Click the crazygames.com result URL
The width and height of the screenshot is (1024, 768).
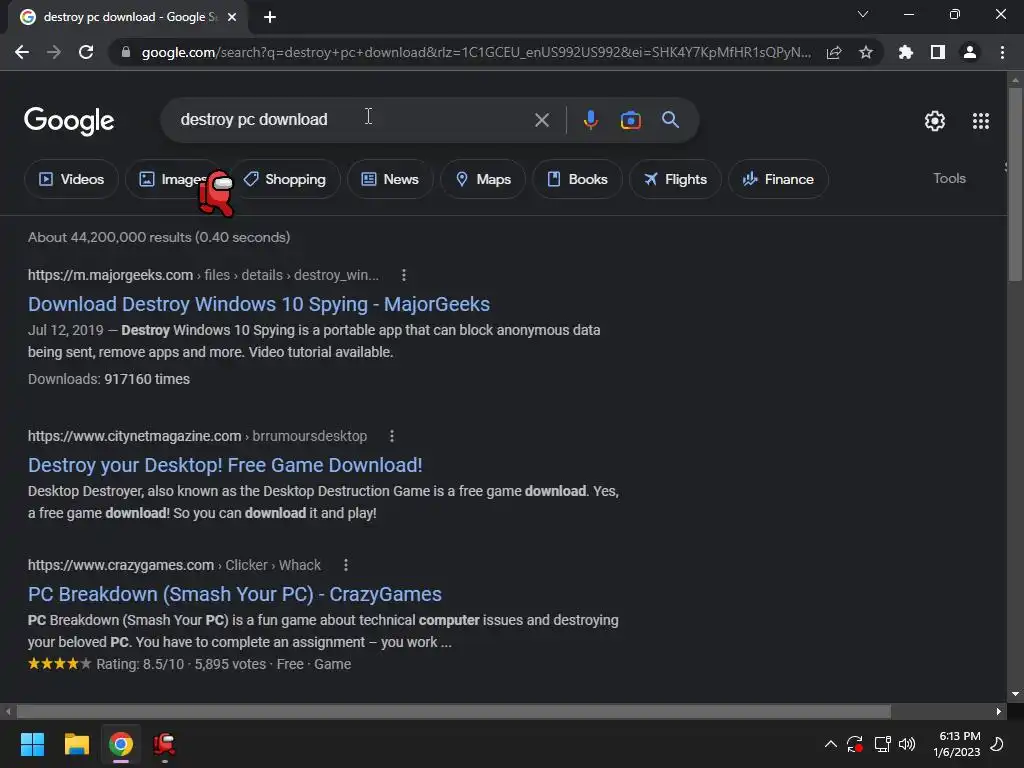tap(174, 565)
